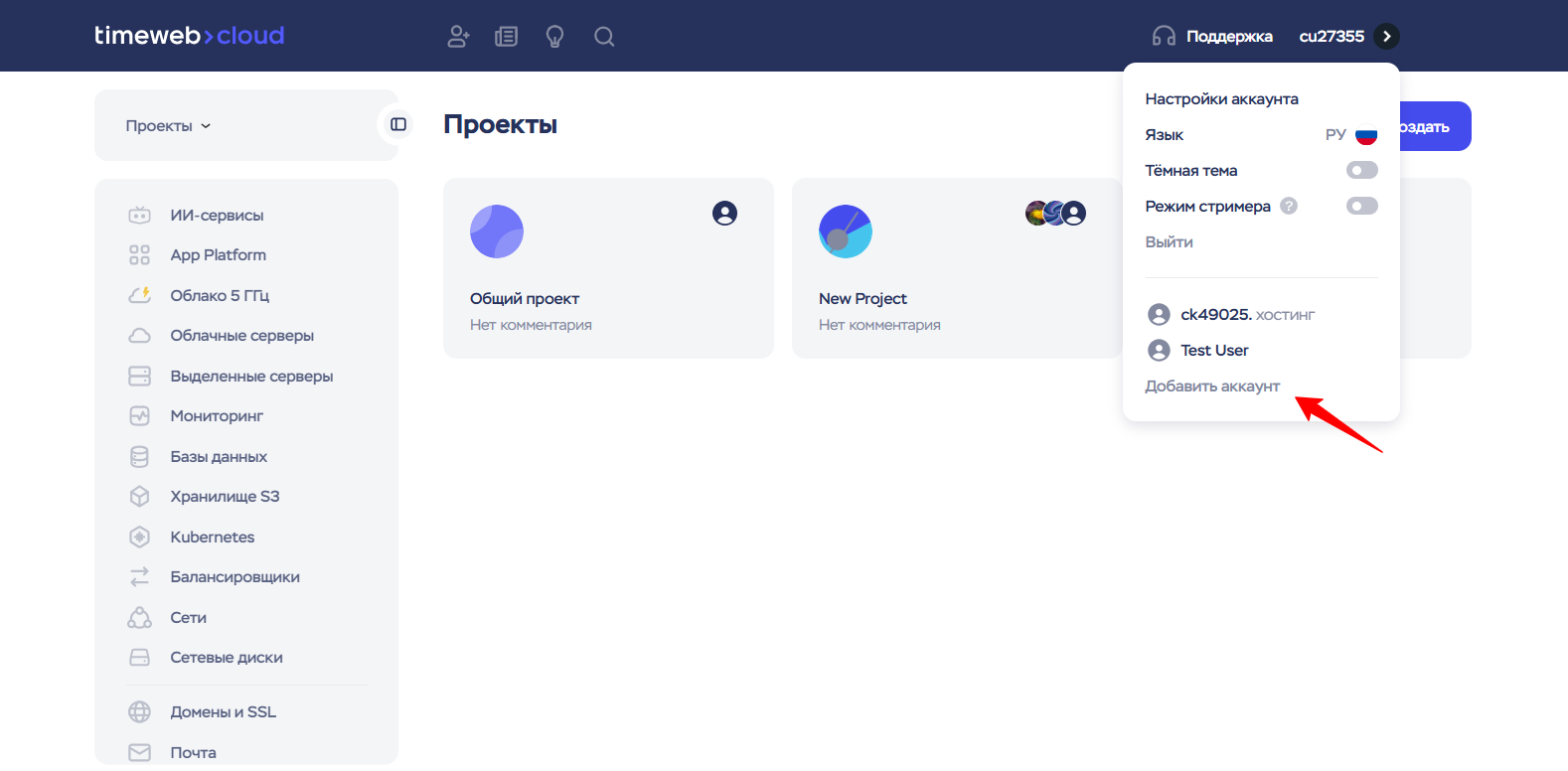Open the Базы данных sidebar link
The width and height of the screenshot is (1568, 771).
(219, 457)
